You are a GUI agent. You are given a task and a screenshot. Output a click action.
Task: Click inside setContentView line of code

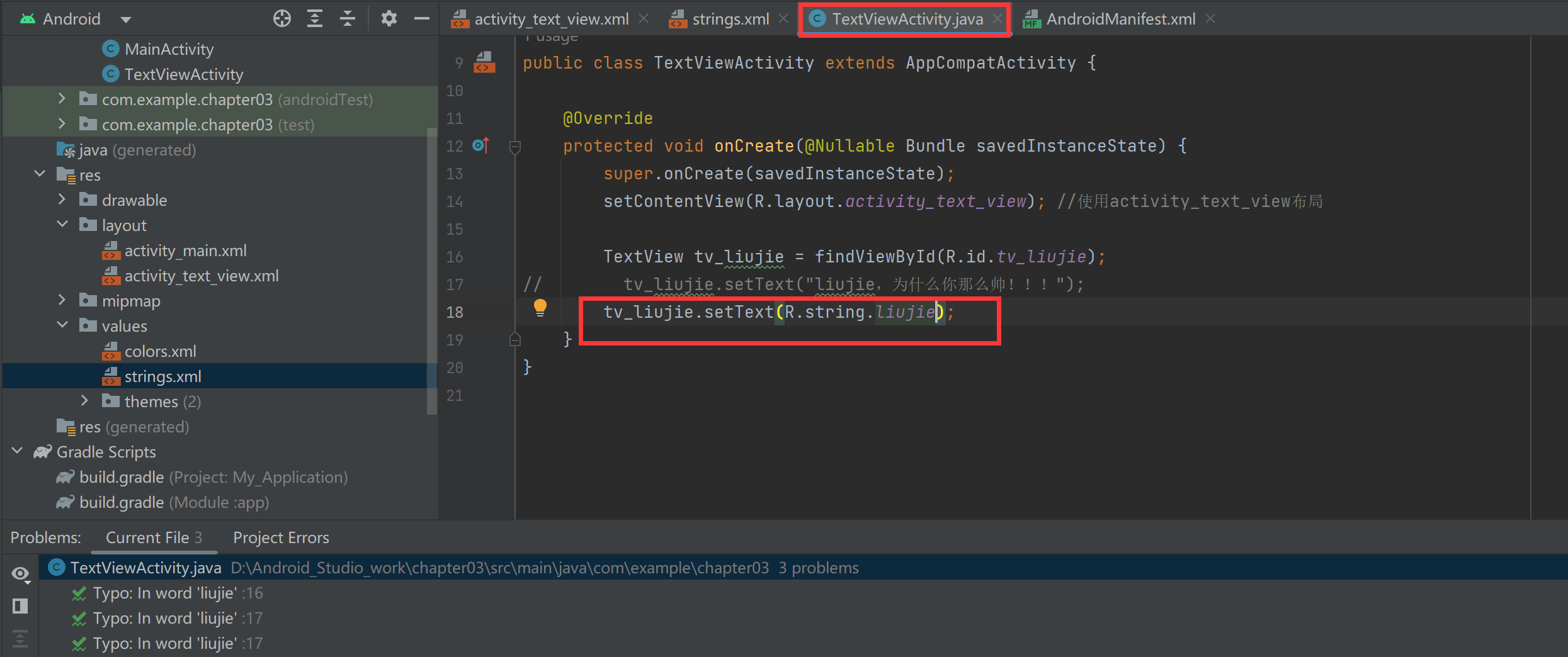(824, 201)
